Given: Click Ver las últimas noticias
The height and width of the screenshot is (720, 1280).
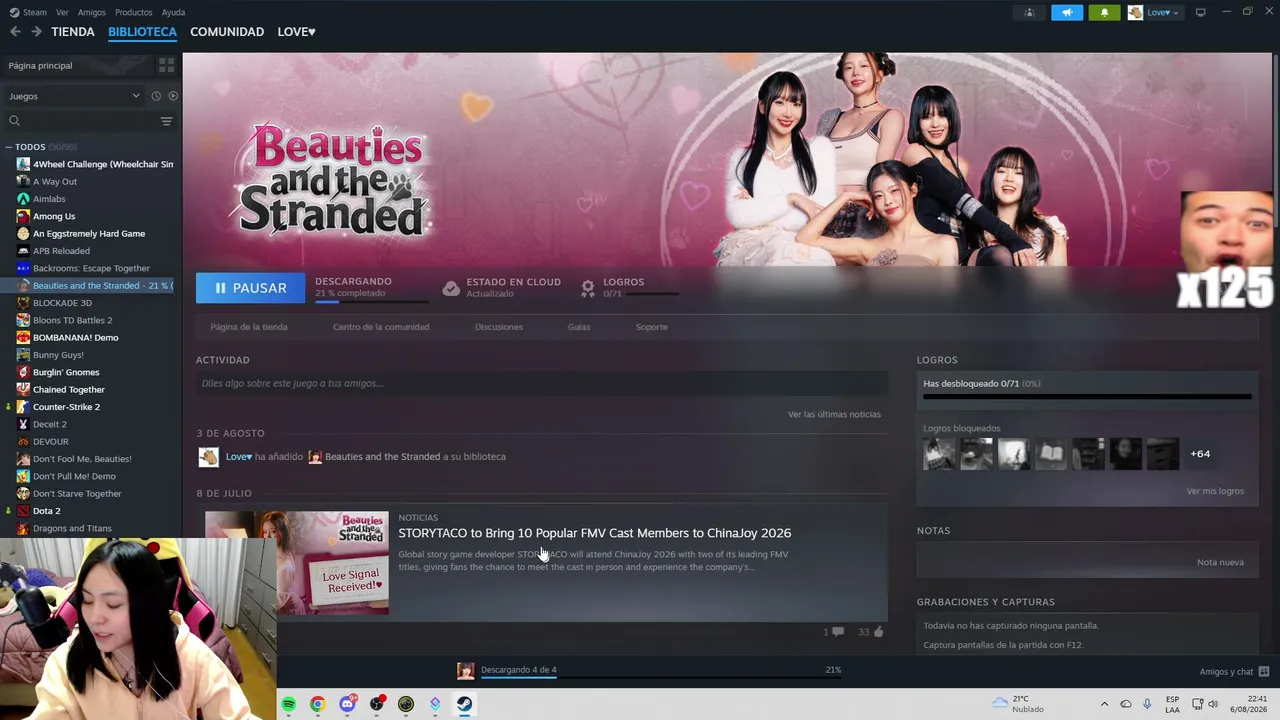Looking at the screenshot, I should pyautogui.click(x=834, y=414).
